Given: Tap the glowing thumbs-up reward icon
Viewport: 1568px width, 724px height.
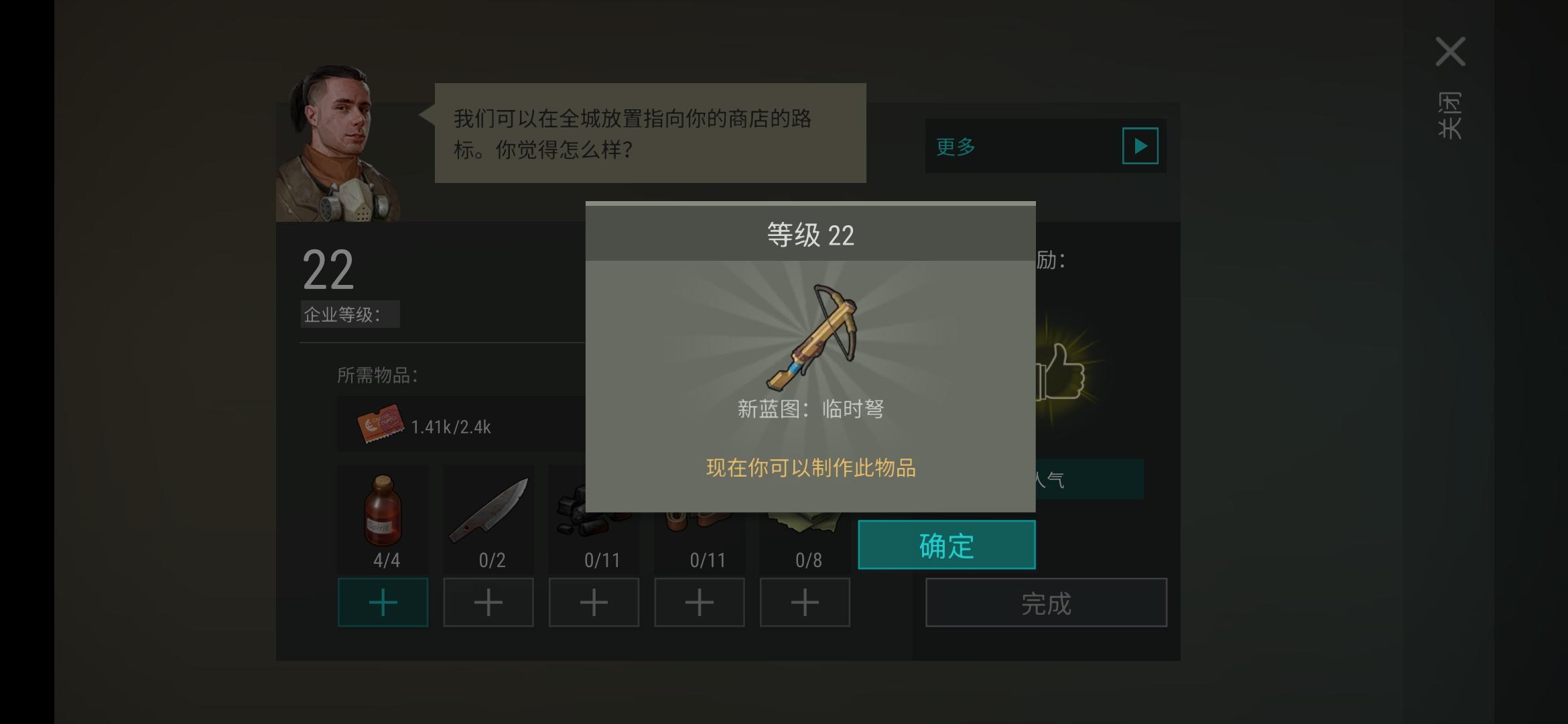Looking at the screenshot, I should [1061, 372].
